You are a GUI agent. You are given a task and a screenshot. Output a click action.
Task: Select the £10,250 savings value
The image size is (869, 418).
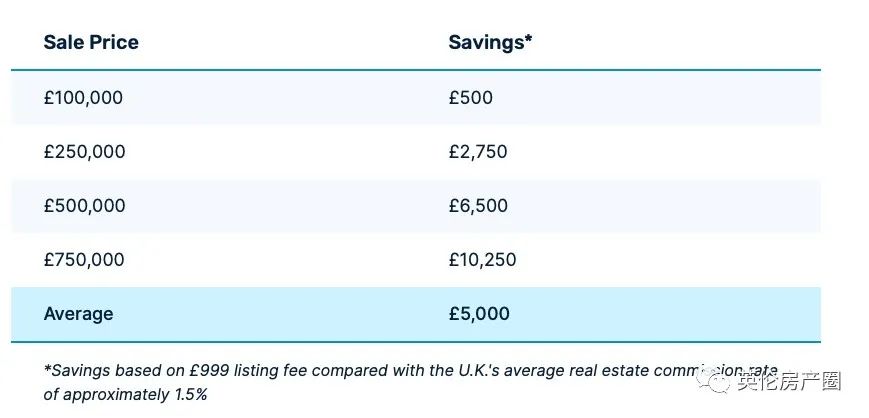(x=482, y=259)
